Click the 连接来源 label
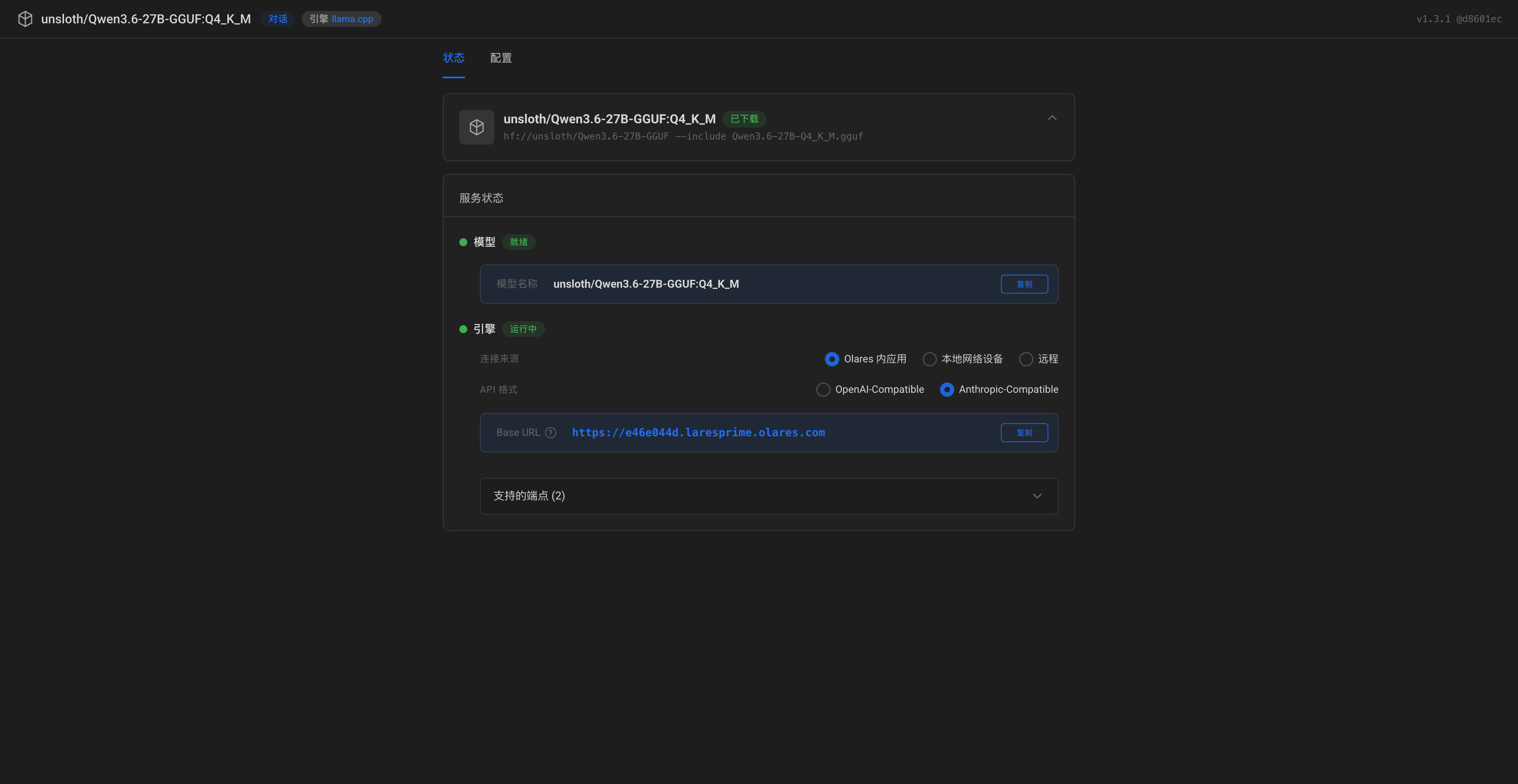Image resolution: width=1518 pixels, height=784 pixels. click(x=499, y=359)
